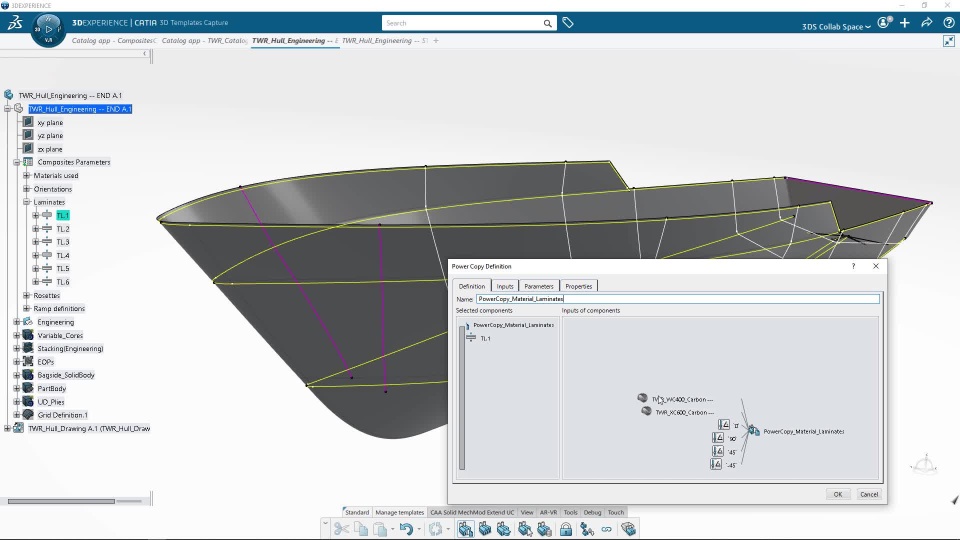
Task: Select TL.3 laminate in the tree
Action: pyautogui.click(x=63, y=242)
